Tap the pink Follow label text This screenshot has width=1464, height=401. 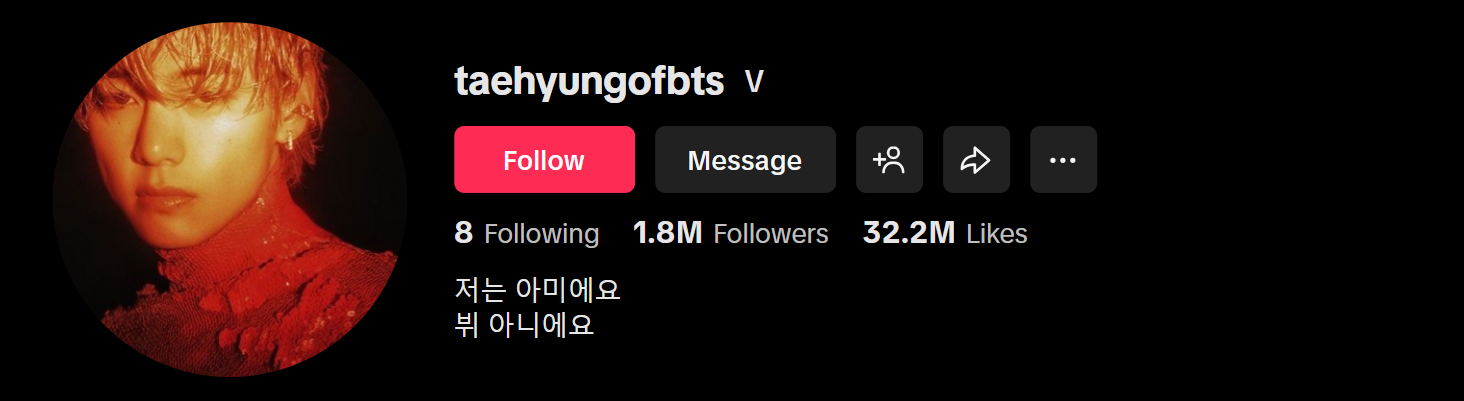pos(544,160)
